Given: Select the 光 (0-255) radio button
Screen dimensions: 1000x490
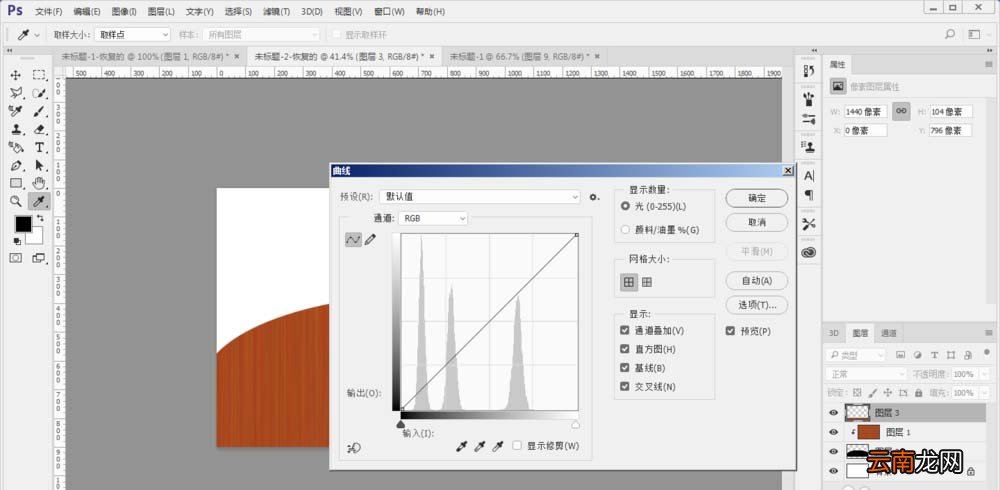Looking at the screenshot, I should click(x=625, y=207).
